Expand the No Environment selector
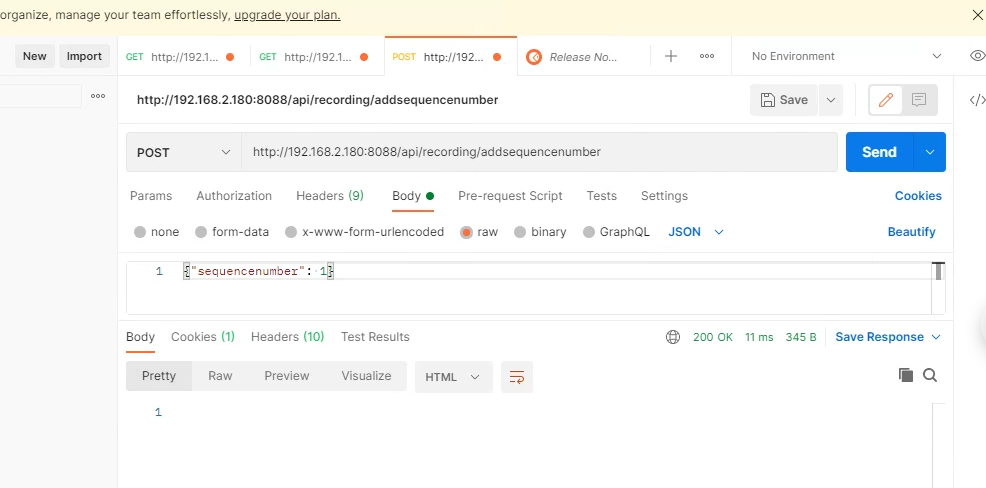The height and width of the screenshot is (488, 986). point(846,56)
